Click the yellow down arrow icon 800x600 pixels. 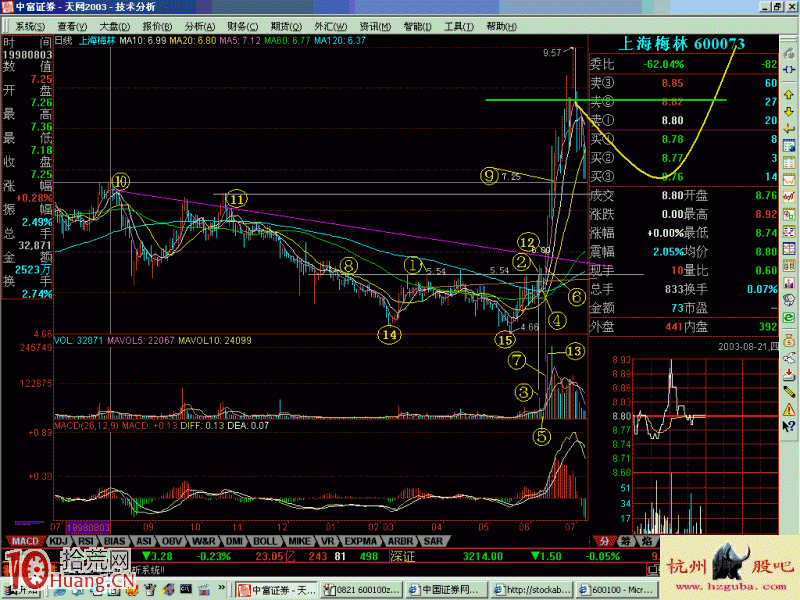click(x=789, y=112)
